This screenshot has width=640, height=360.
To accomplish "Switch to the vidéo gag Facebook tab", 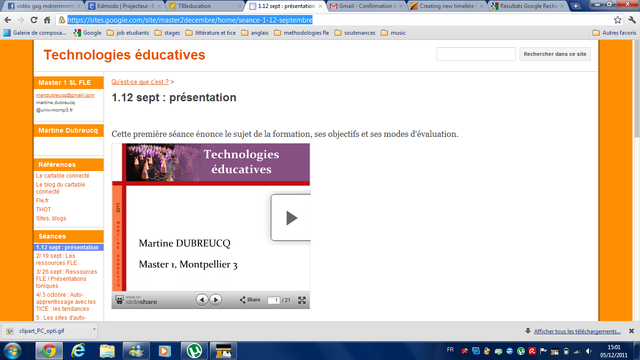I will click(43, 6).
